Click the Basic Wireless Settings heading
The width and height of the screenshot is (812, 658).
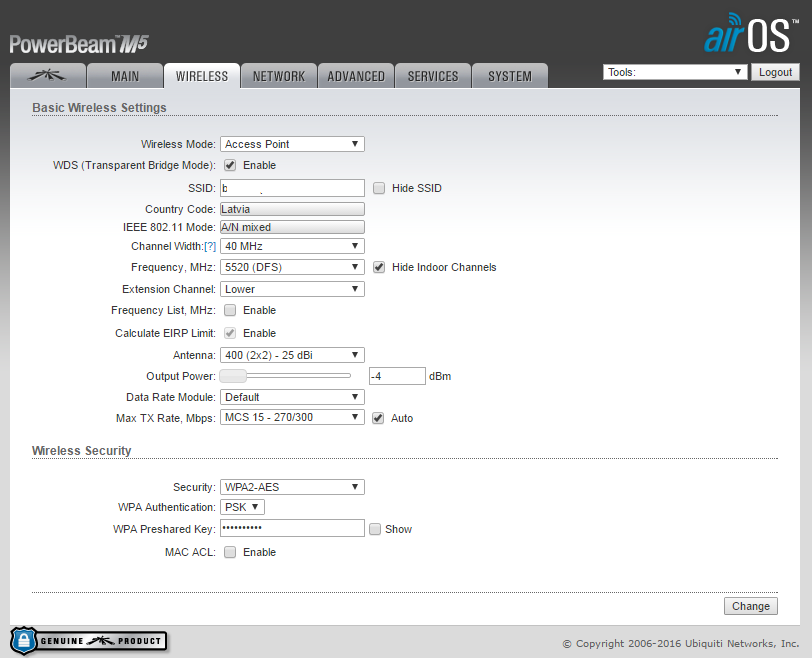[x=99, y=108]
